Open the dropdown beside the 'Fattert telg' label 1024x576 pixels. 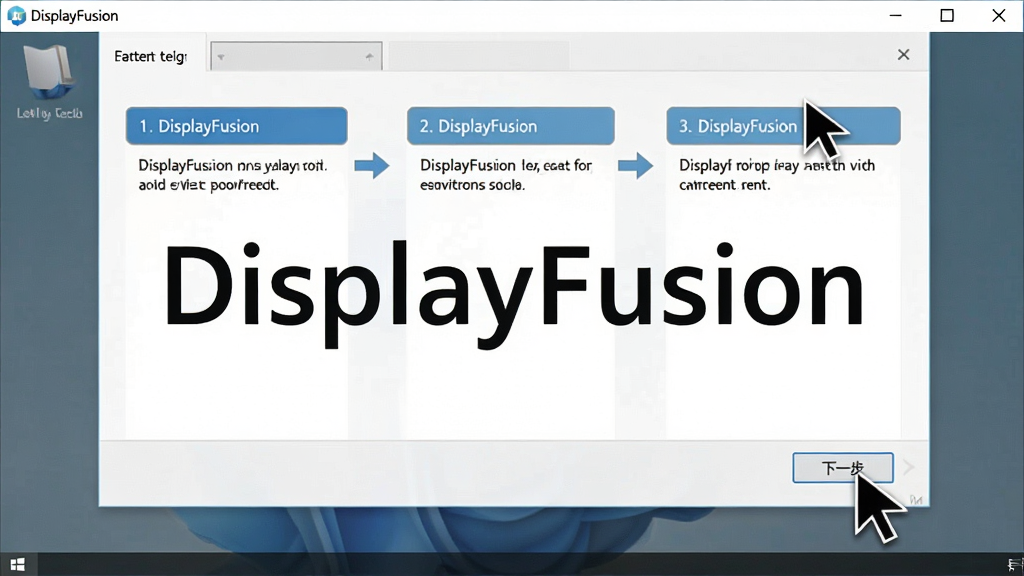click(296, 56)
